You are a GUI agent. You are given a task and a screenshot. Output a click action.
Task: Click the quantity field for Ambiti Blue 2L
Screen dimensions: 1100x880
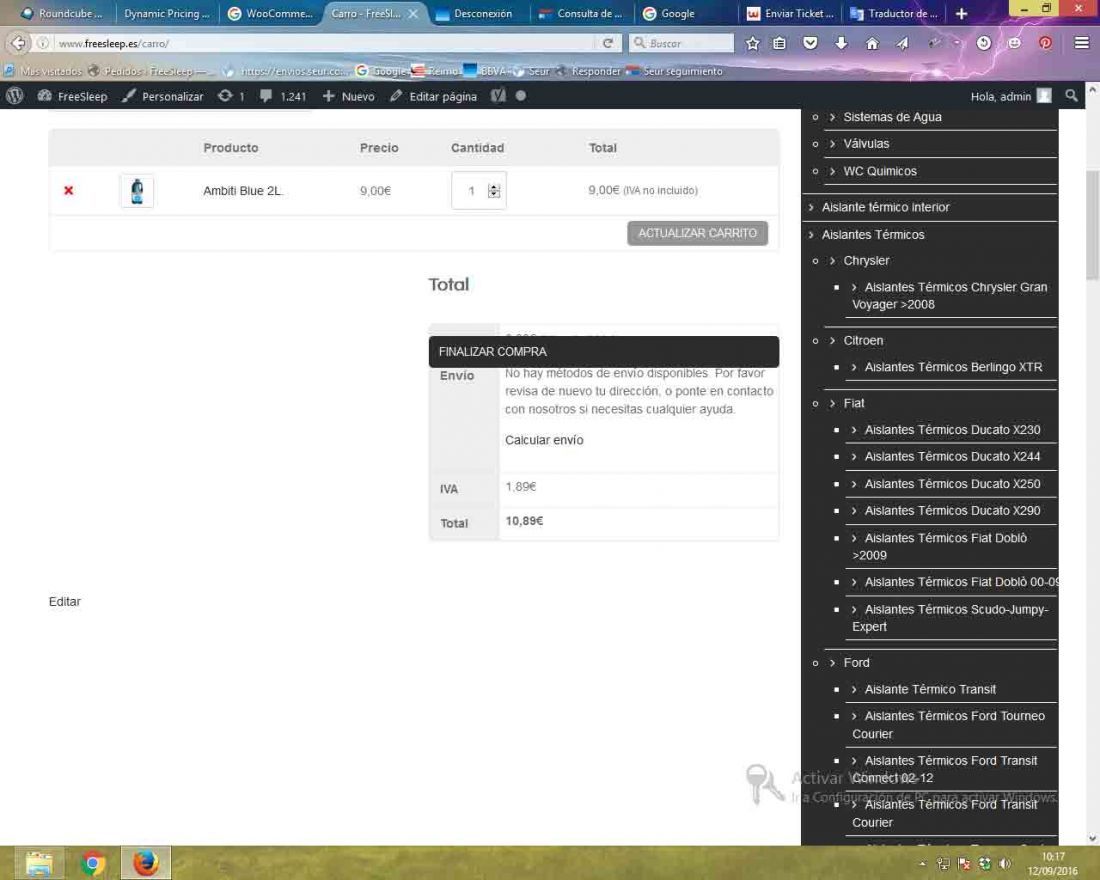tap(478, 190)
